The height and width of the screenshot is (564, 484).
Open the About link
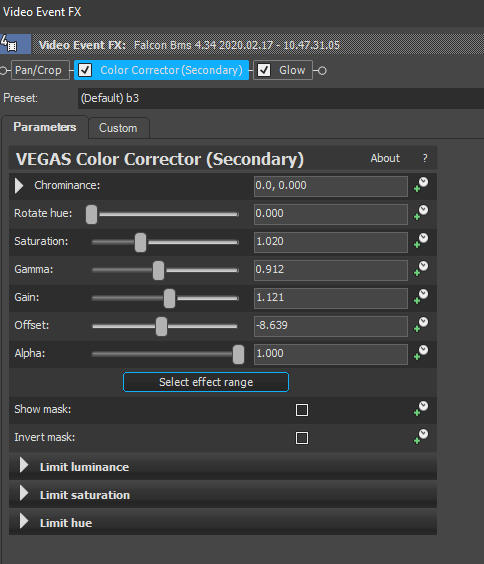tap(385, 158)
